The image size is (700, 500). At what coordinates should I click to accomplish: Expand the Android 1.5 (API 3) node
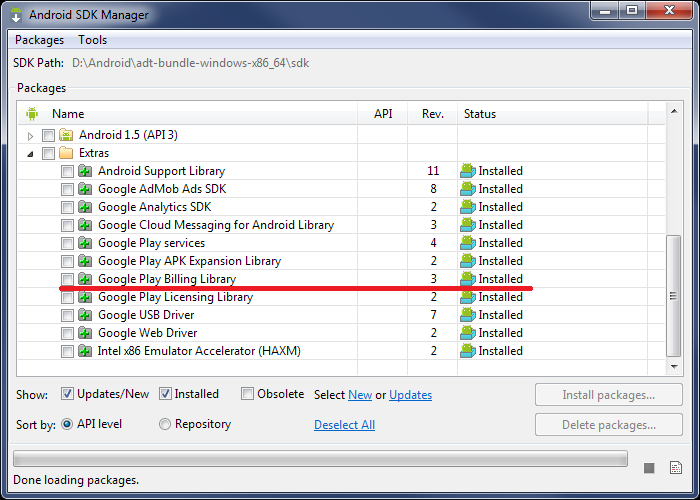point(30,136)
